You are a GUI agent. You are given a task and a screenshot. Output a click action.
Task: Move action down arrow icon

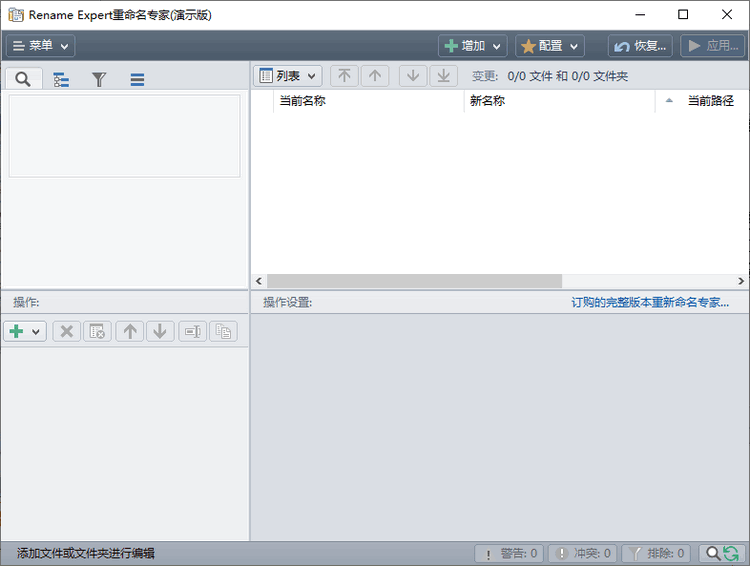[160, 331]
